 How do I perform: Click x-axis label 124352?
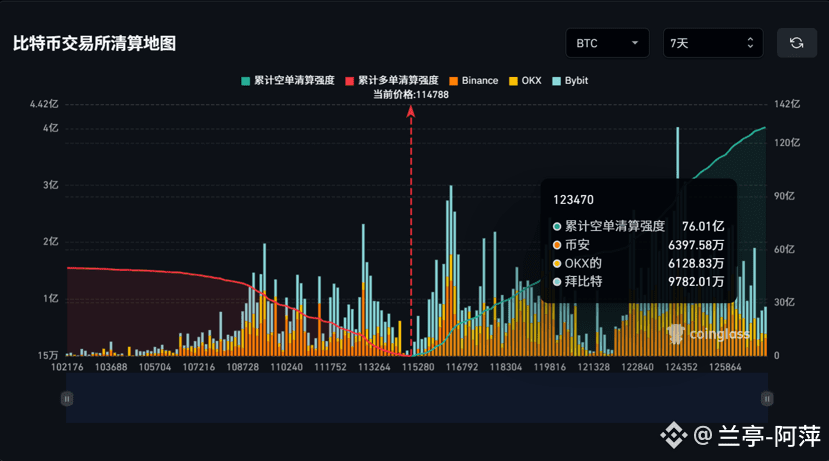(681, 367)
